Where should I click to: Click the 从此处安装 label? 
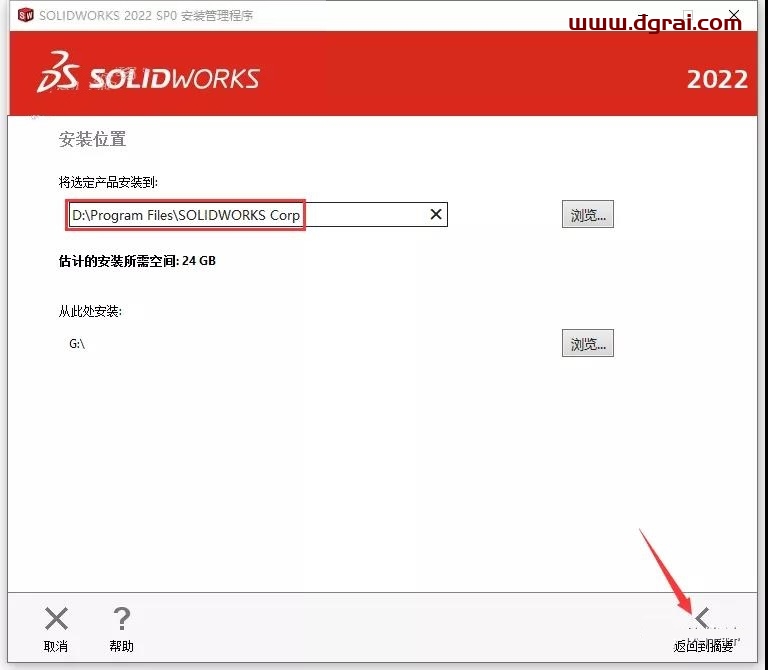[x=90, y=311]
